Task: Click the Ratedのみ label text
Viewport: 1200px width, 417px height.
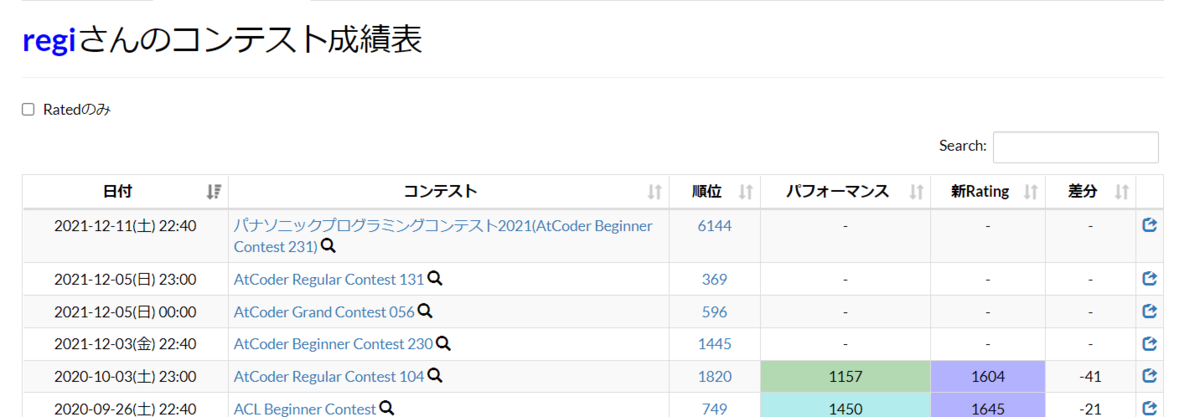Action: point(77,109)
